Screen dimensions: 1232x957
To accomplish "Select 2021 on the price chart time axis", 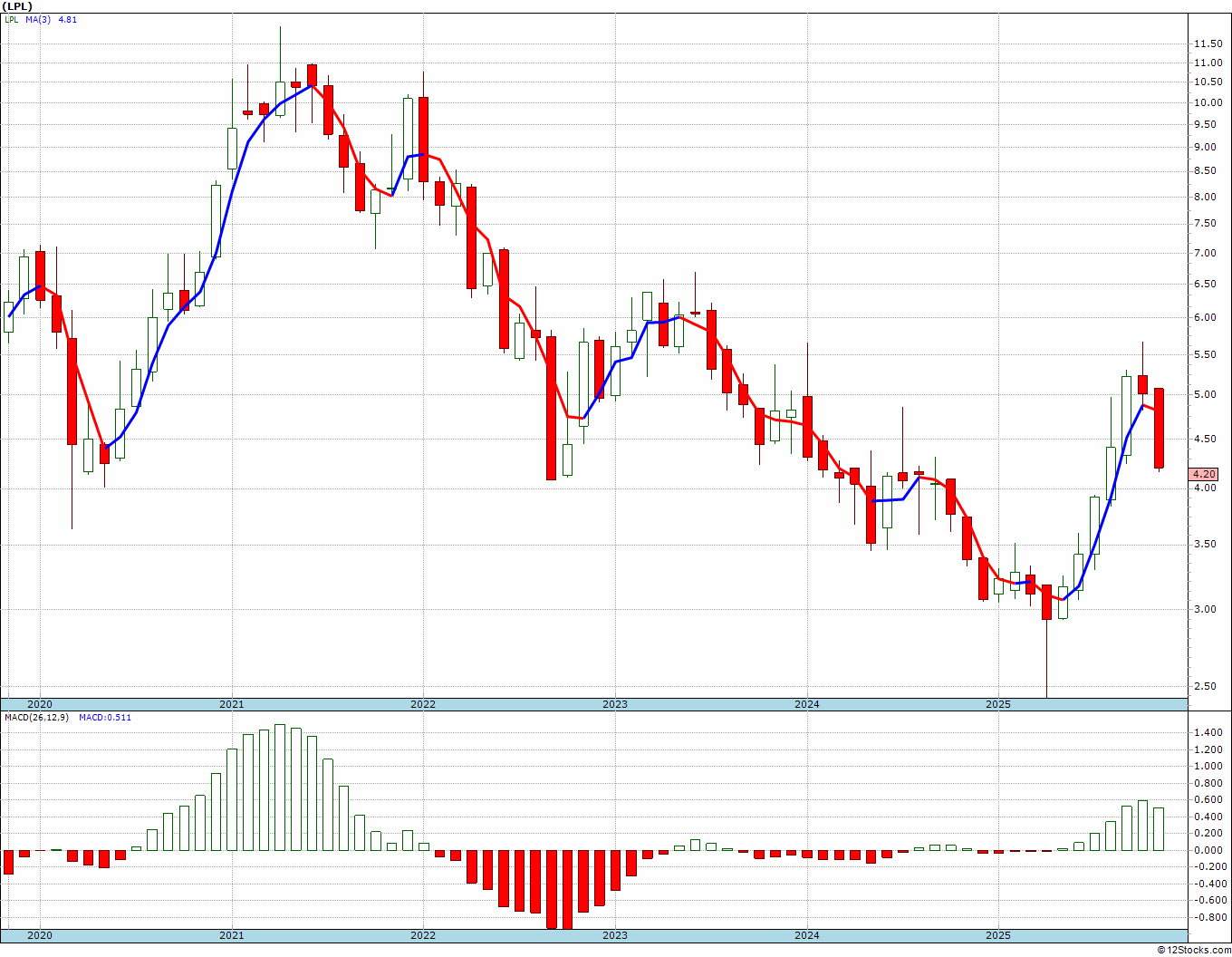I will [x=231, y=704].
